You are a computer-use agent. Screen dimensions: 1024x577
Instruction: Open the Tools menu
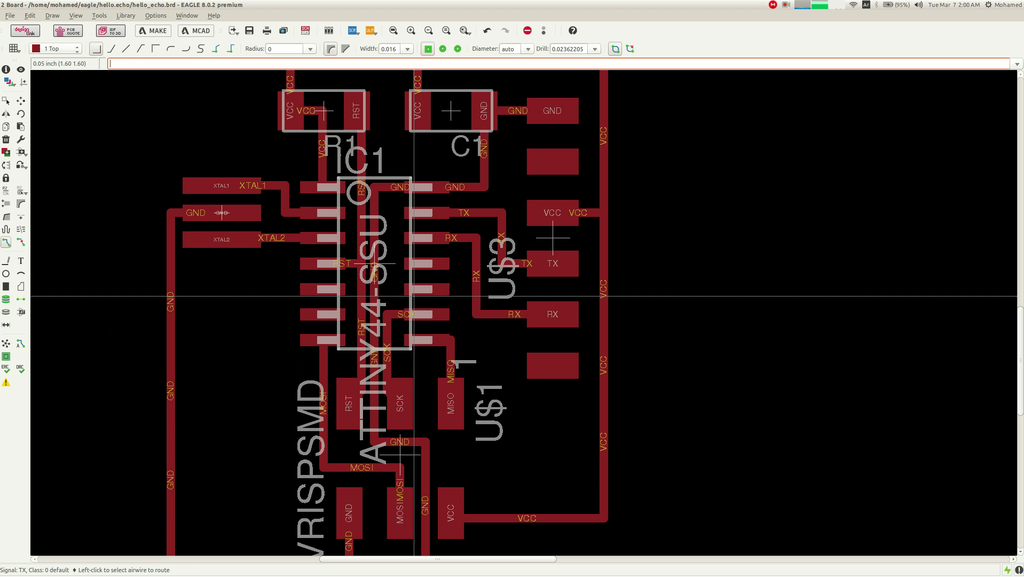(x=99, y=16)
